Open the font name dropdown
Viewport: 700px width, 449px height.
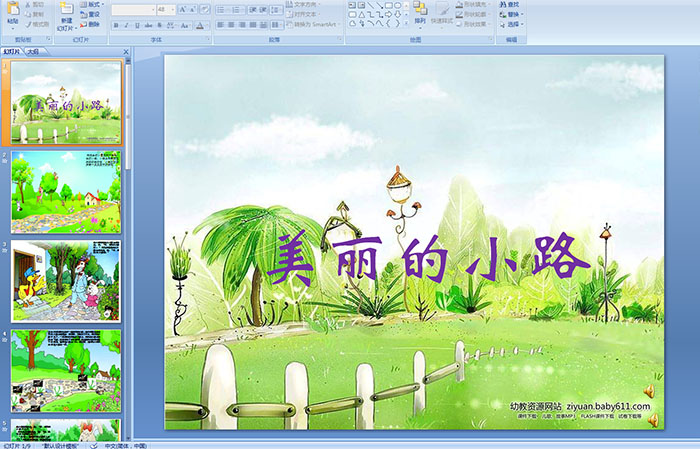pos(153,9)
